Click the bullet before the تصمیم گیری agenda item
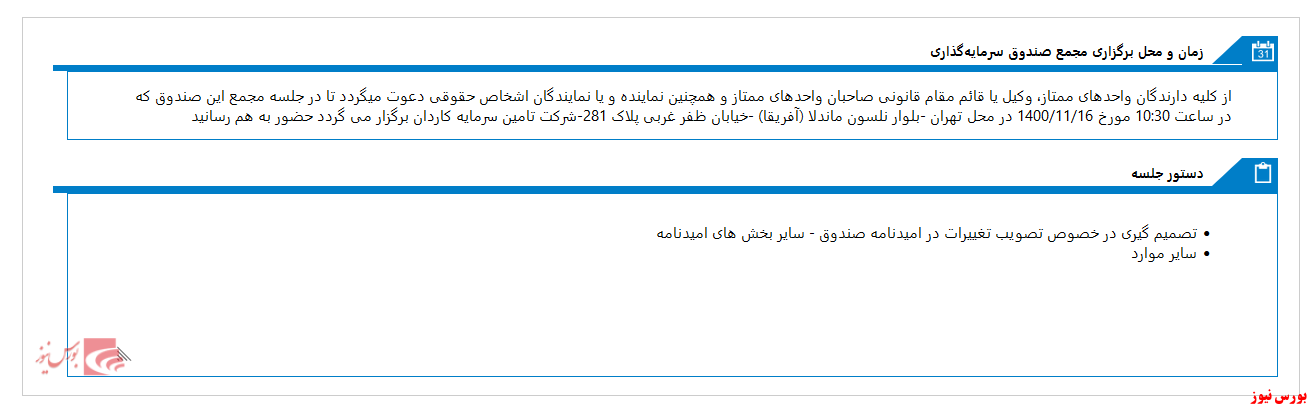Image resolution: width=1310 pixels, height=408 pixels. pos(1208,234)
